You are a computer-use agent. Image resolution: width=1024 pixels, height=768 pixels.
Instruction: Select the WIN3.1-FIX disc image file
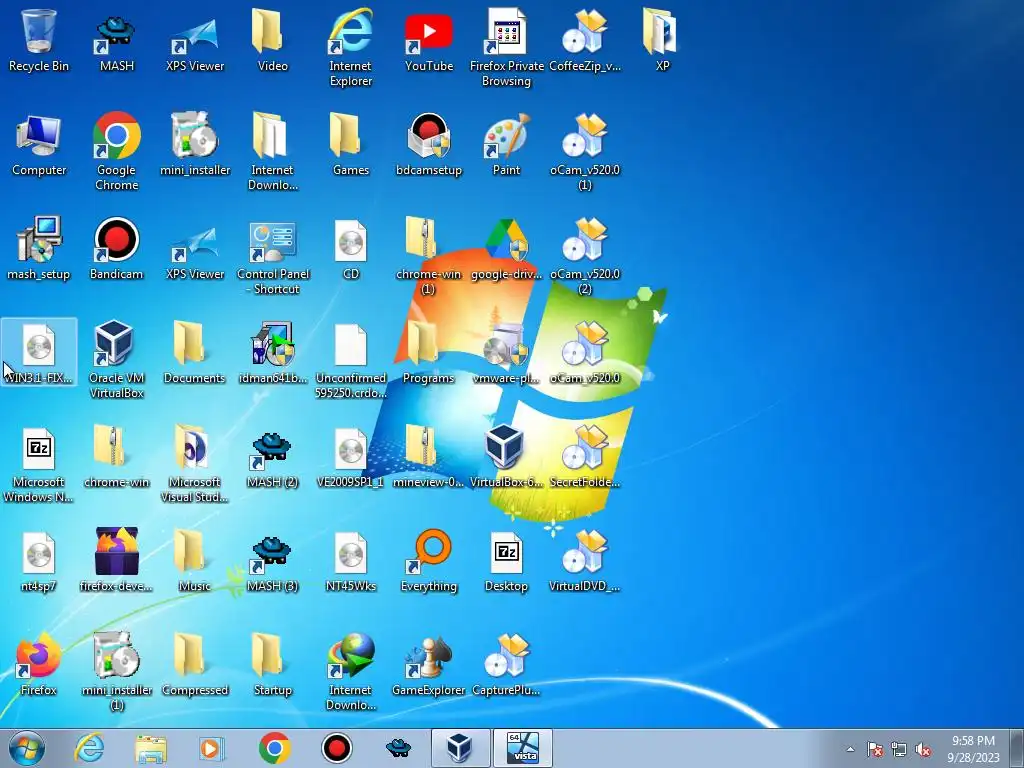(x=39, y=352)
